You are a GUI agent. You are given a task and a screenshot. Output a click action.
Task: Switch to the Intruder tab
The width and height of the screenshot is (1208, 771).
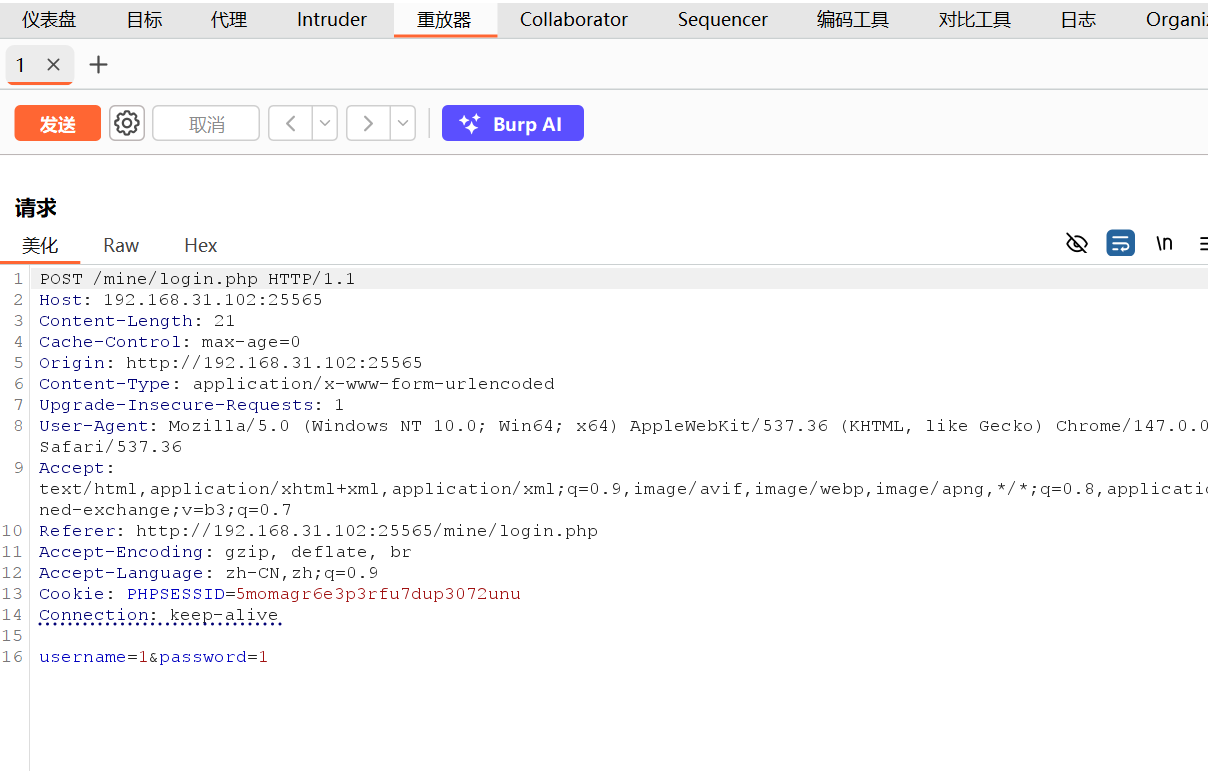pos(332,19)
